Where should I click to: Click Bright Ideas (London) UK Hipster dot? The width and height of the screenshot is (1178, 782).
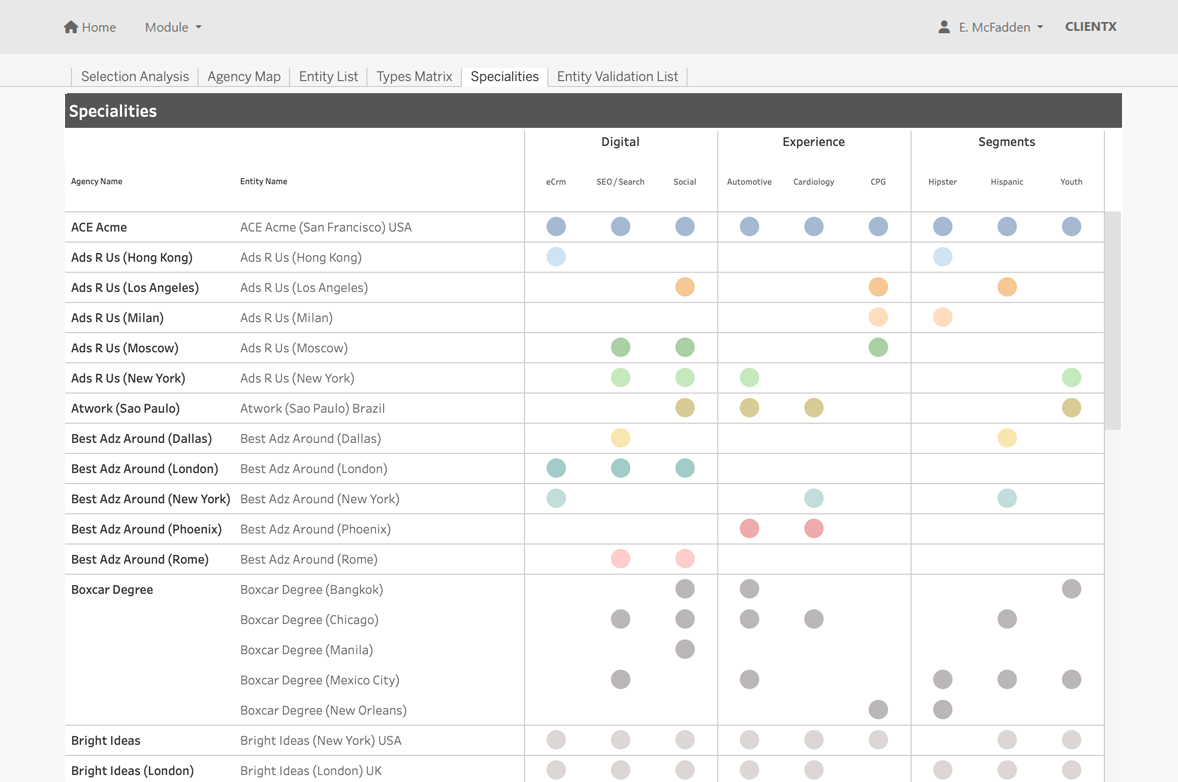[x=943, y=770]
